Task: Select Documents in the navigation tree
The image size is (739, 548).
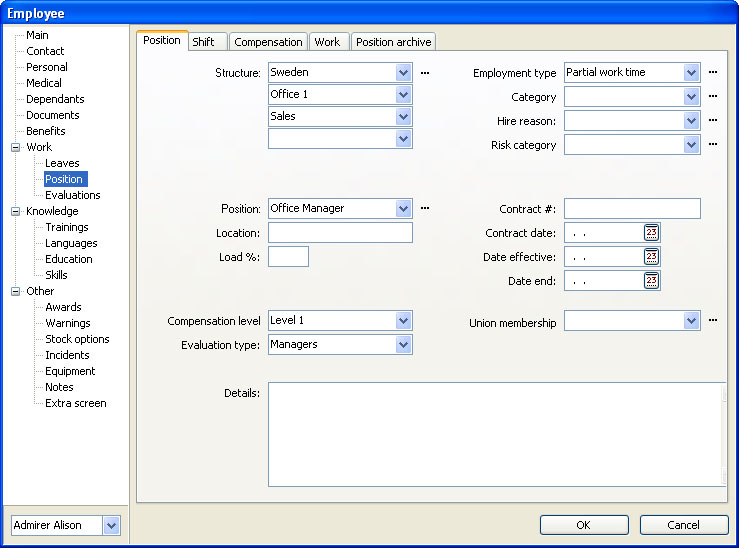Action: 53,115
